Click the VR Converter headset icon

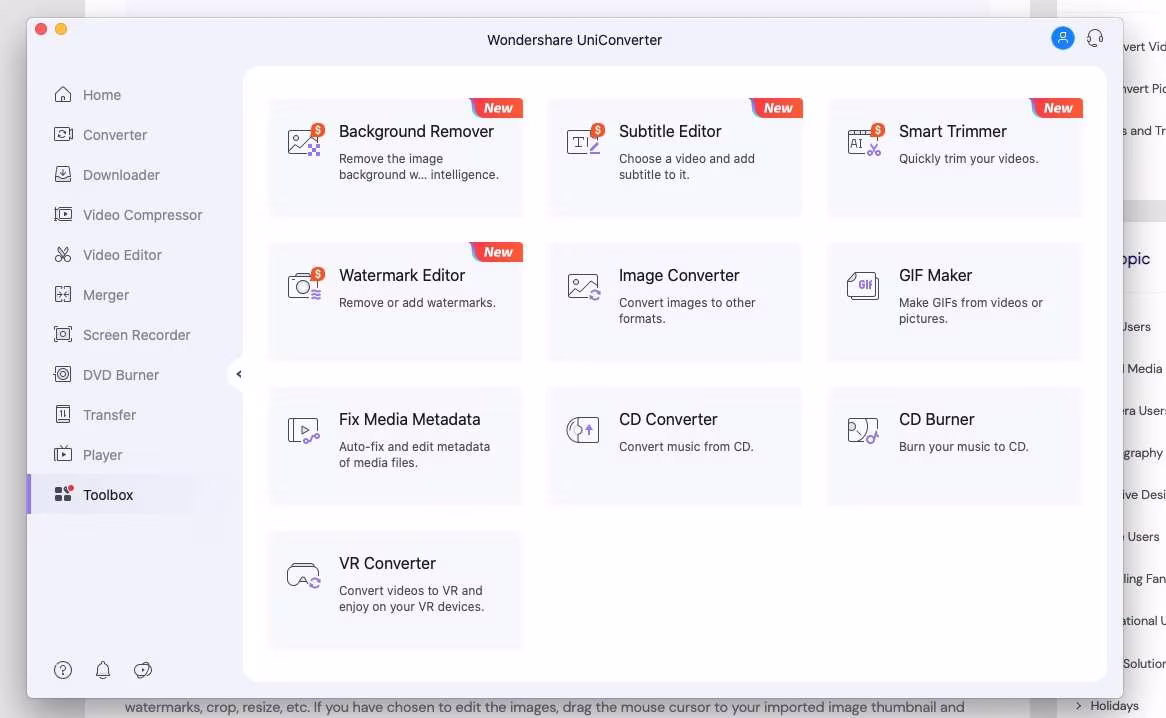[x=303, y=575]
